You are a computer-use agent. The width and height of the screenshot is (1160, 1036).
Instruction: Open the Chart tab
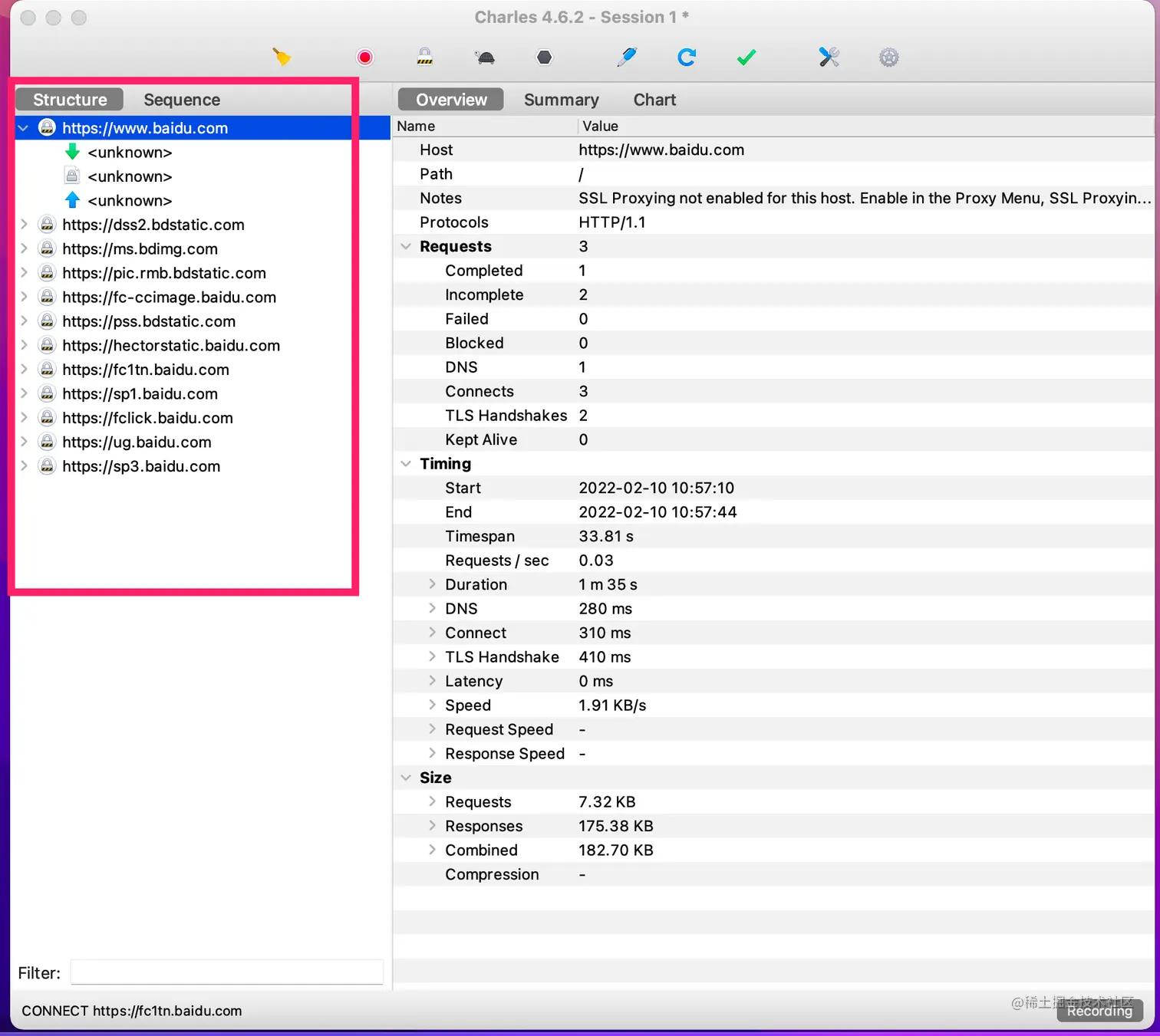click(x=654, y=100)
